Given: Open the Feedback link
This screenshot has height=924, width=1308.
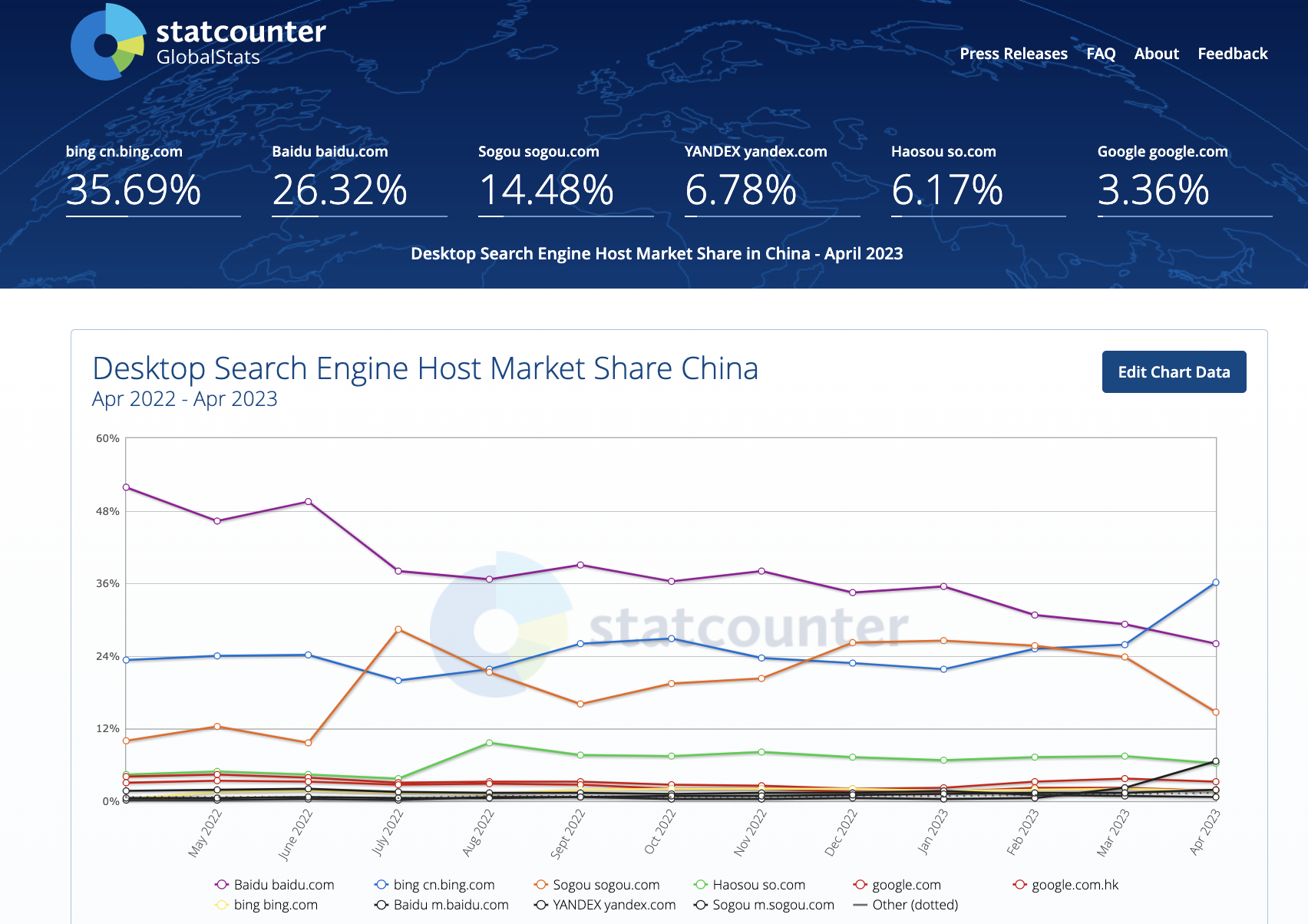Looking at the screenshot, I should [x=1232, y=54].
